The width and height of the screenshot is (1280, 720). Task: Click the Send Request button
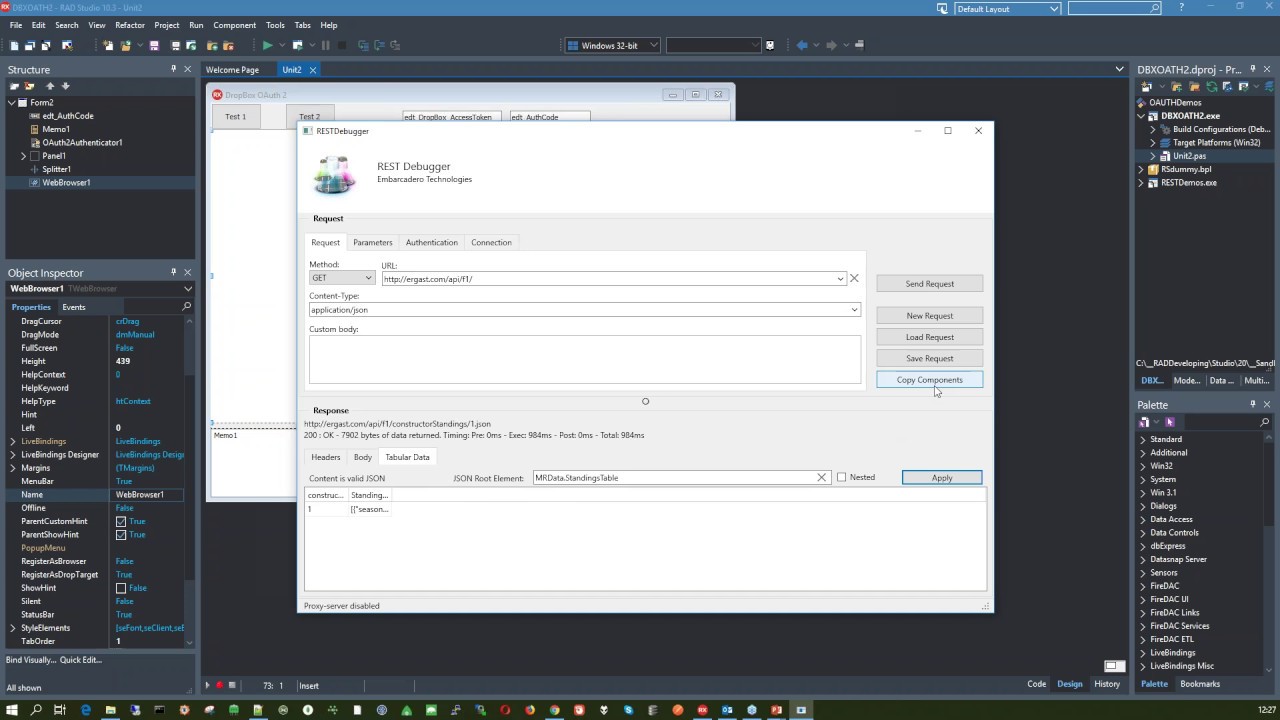tap(930, 284)
